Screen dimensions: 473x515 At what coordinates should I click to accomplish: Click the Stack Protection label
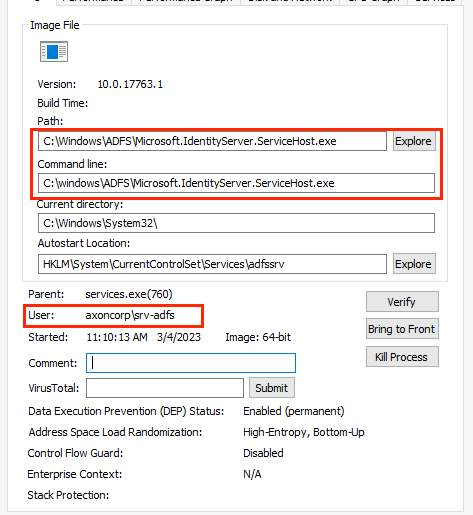coord(68,495)
